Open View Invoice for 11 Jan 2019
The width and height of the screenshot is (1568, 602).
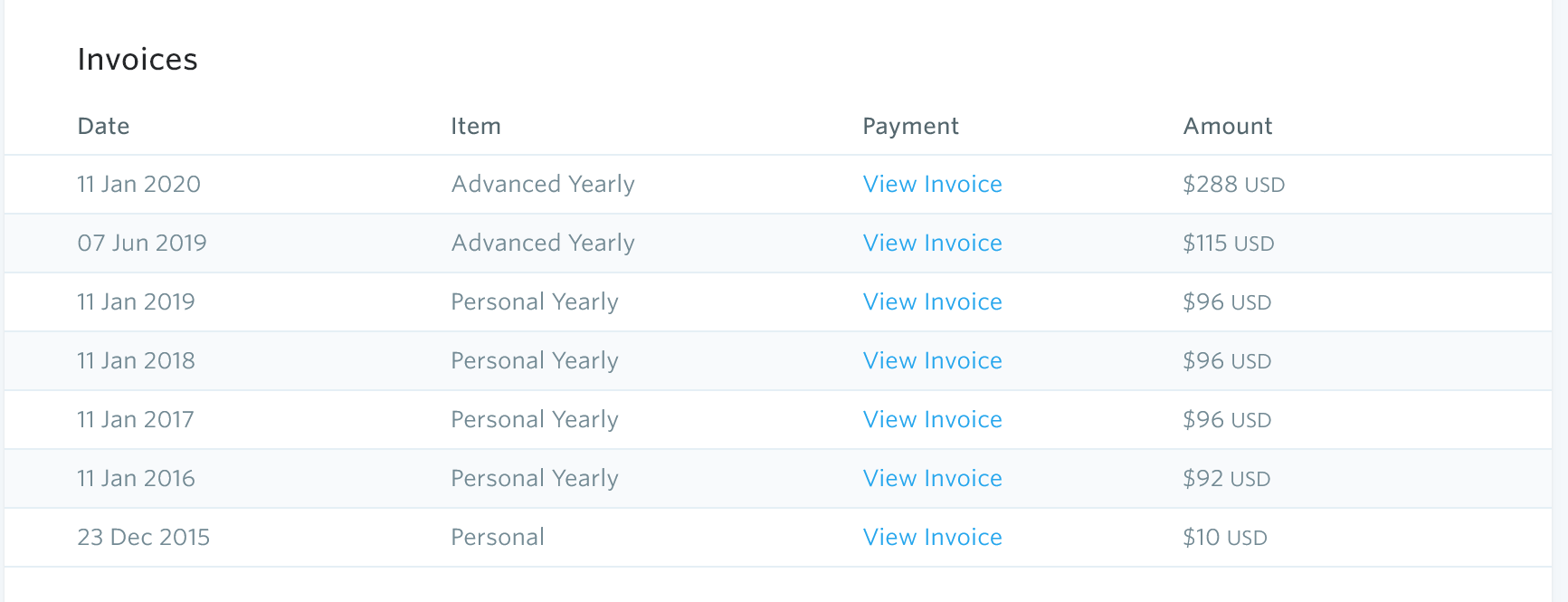pyautogui.click(x=932, y=301)
